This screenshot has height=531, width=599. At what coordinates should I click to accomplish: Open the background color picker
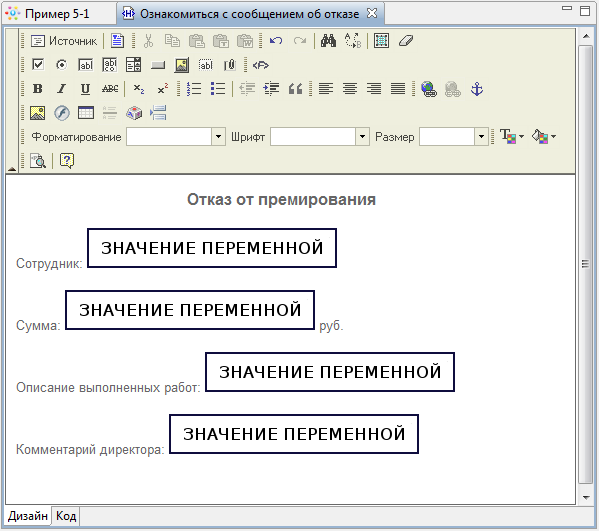tap(544, 136)
